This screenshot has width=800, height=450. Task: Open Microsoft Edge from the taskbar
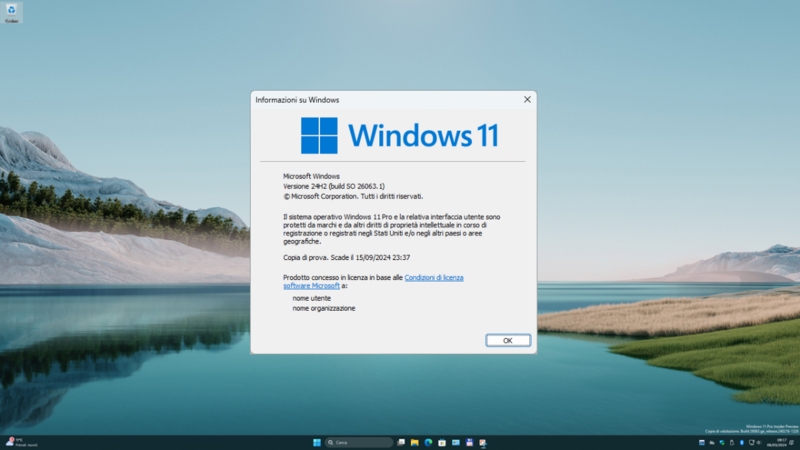pyautogui.click(x=428, y=442)
